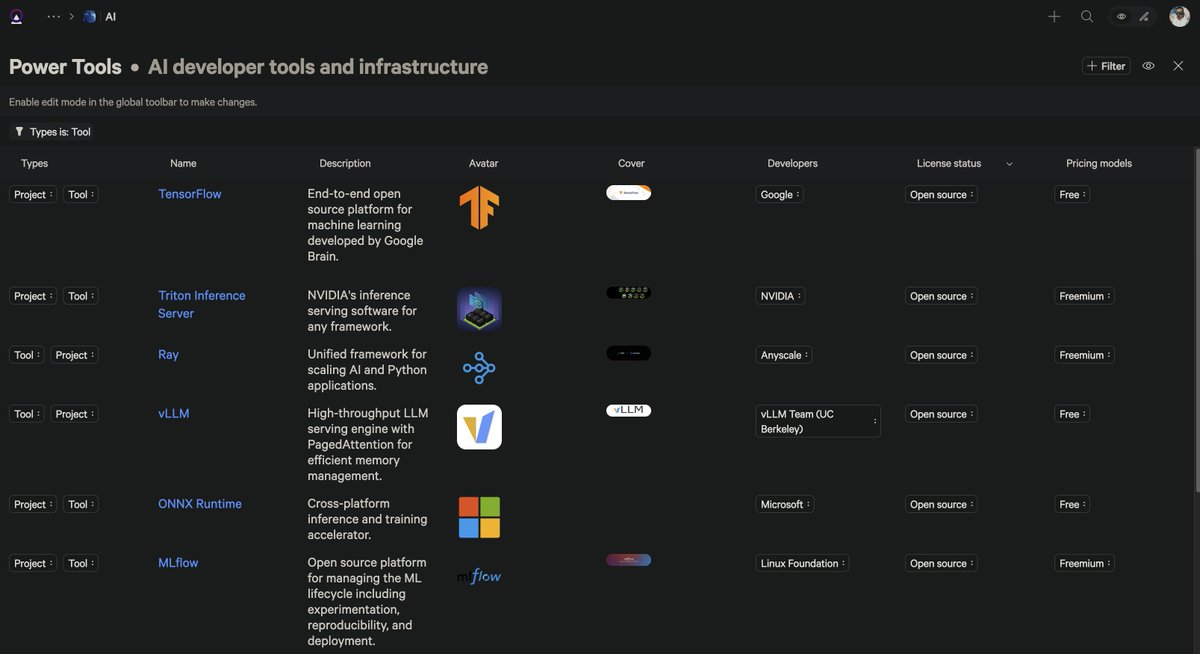This screenshot has height=654, width=1200.
Task: Open the vLLM Team (UC Berkeley) tag menu
Action: click(x=818, y=421)
